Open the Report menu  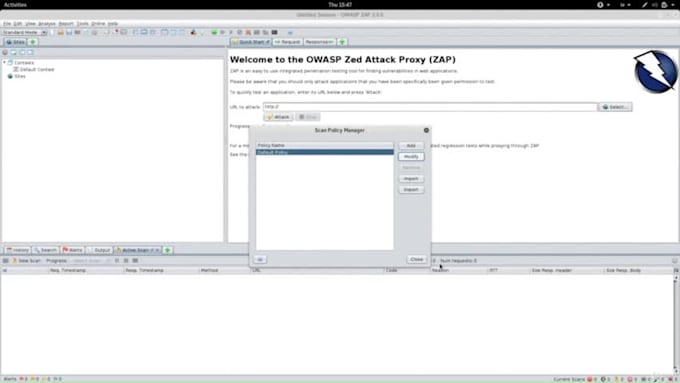66,23
